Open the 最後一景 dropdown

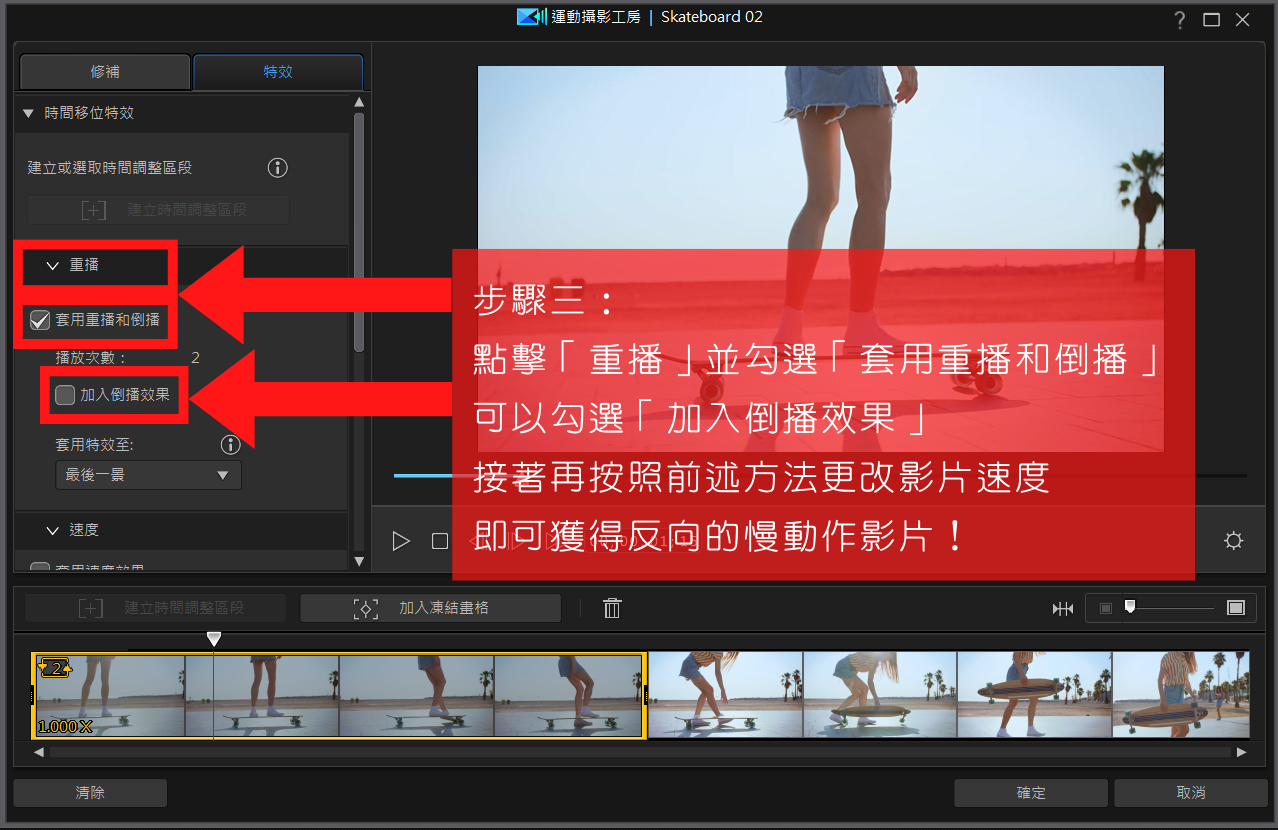pyautogui.click(x=148, y=475)
